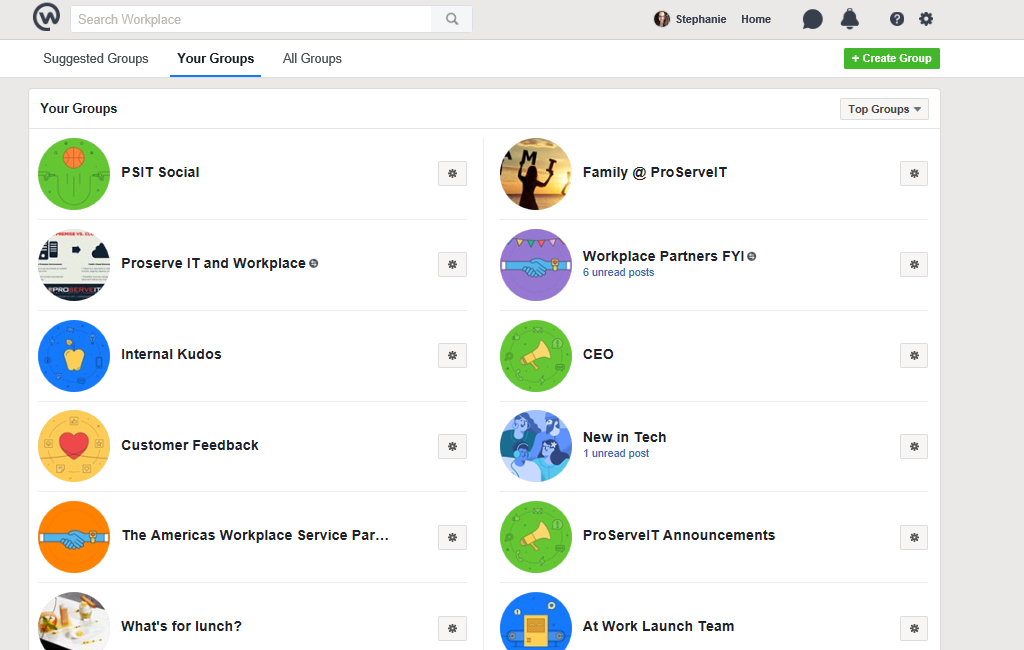Viewport: 1024px width, 650px height.
Task: Select the Your Groups tab
Action: [216, 58]
